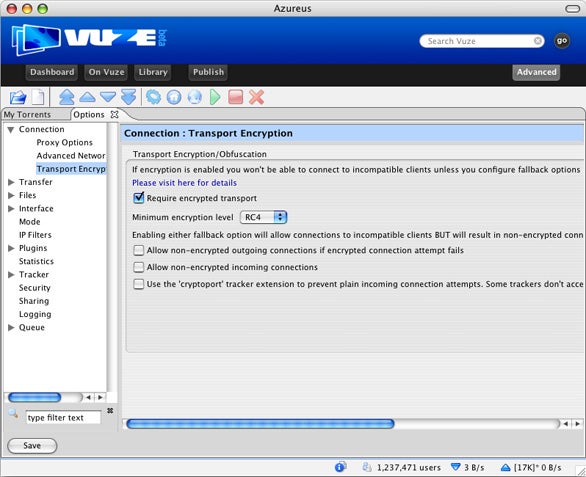This screenshot has height=477, width=586.
Task: Click the magnifier icon beside filter text
Action: (x=13, y=413)
